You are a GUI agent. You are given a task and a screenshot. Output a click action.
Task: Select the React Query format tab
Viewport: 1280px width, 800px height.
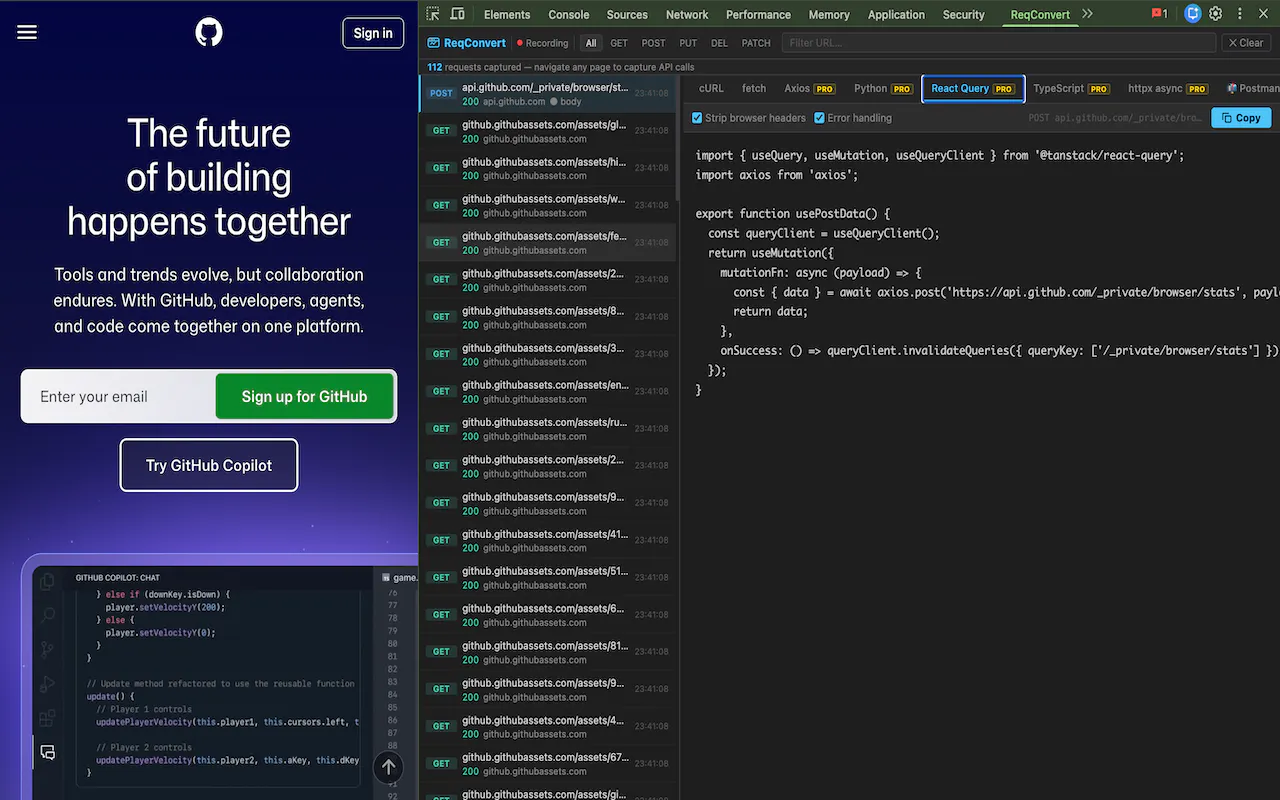tap(973, 88)
